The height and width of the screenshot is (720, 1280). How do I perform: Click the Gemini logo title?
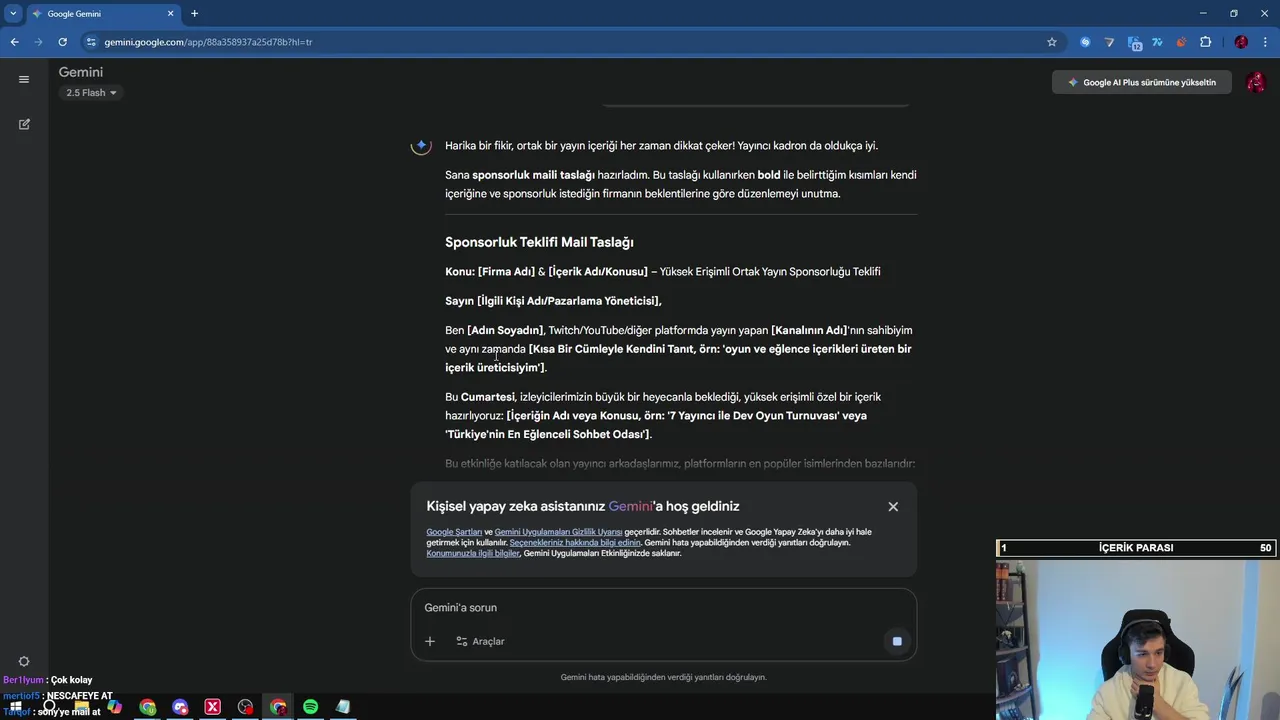point(81,72)
